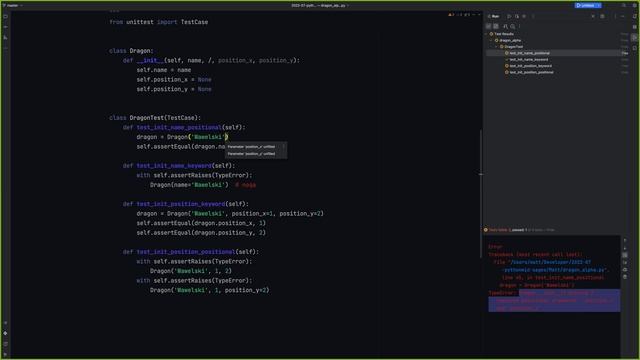This screenshot has width=640, height=360.
Task: Click the test_init_position_keyword method name in editor
Action: [181, 204]
